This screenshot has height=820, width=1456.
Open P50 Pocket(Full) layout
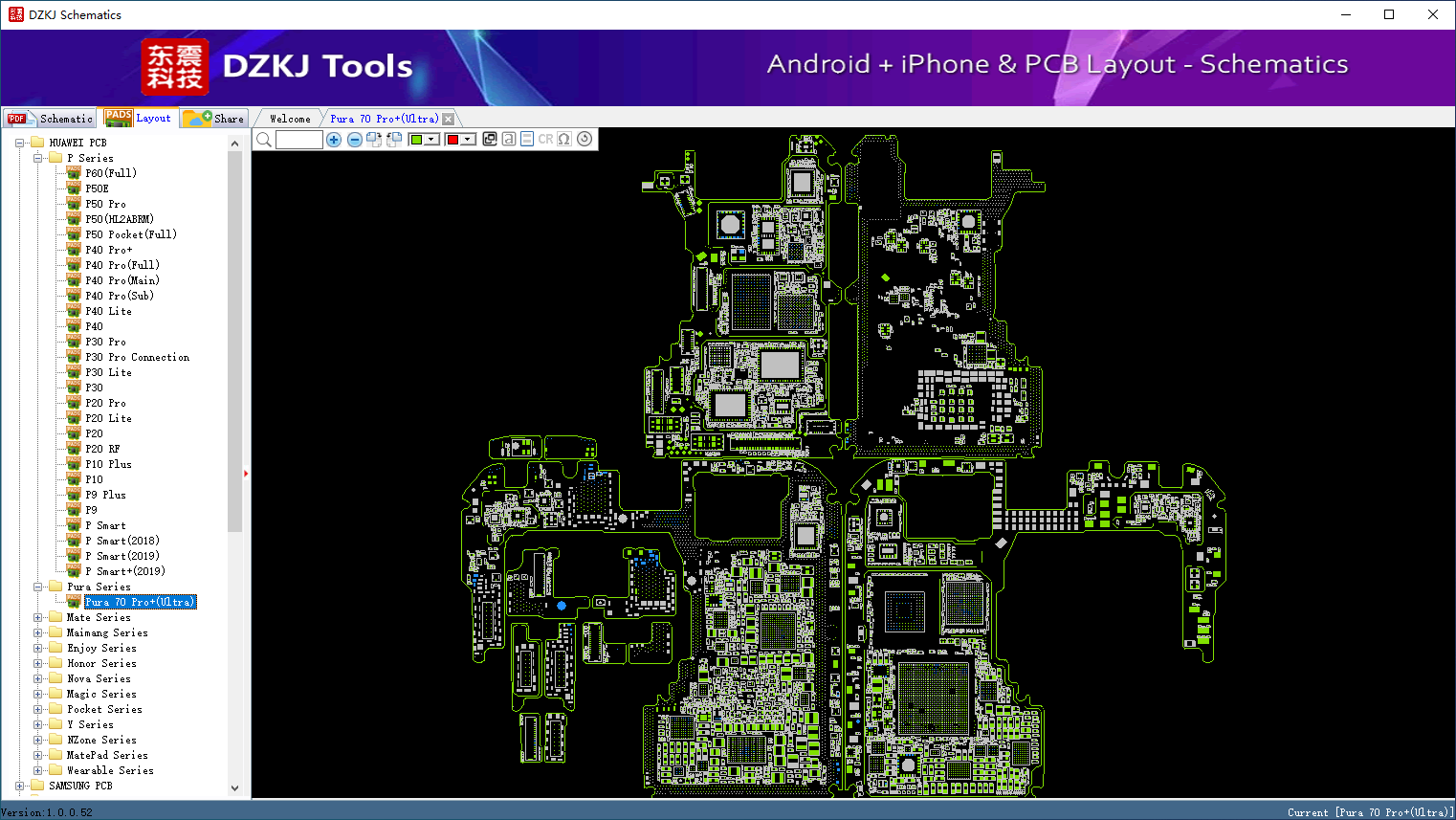click(x=131, y=234)
